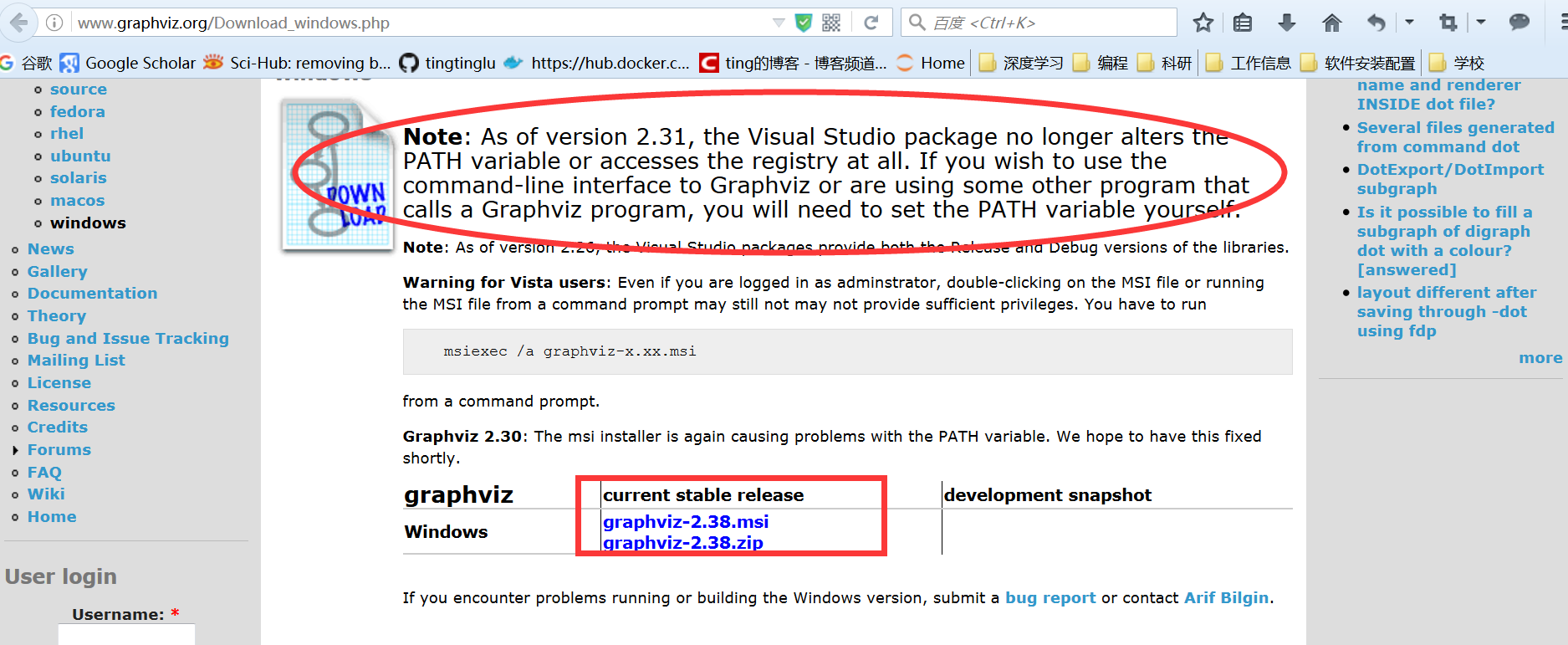Open the Wiki link
Screen dimensions: 1568x645
46,494
